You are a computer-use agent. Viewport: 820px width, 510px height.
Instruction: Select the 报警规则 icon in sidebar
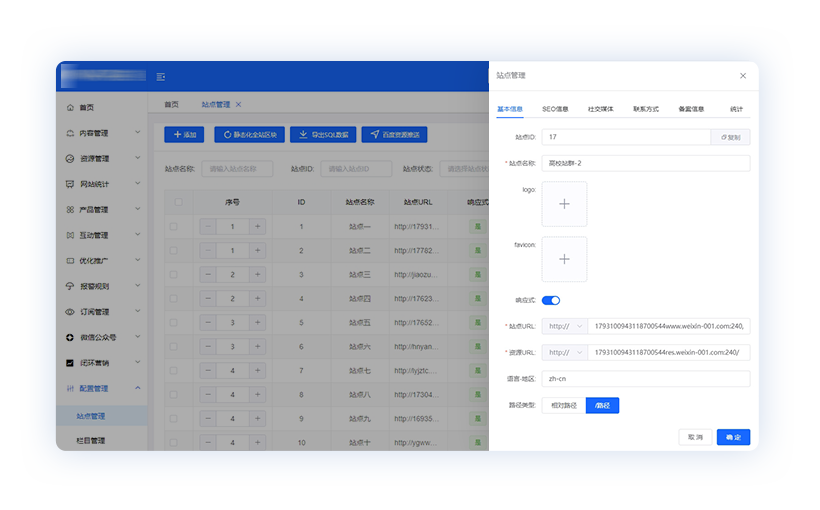tap(70, 286)
